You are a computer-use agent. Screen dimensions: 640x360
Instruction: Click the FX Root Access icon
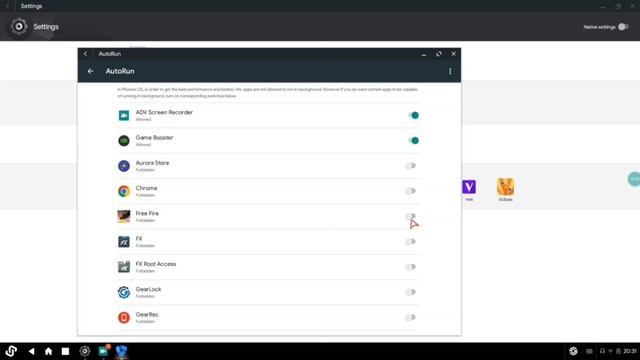(x=124, y=267)
